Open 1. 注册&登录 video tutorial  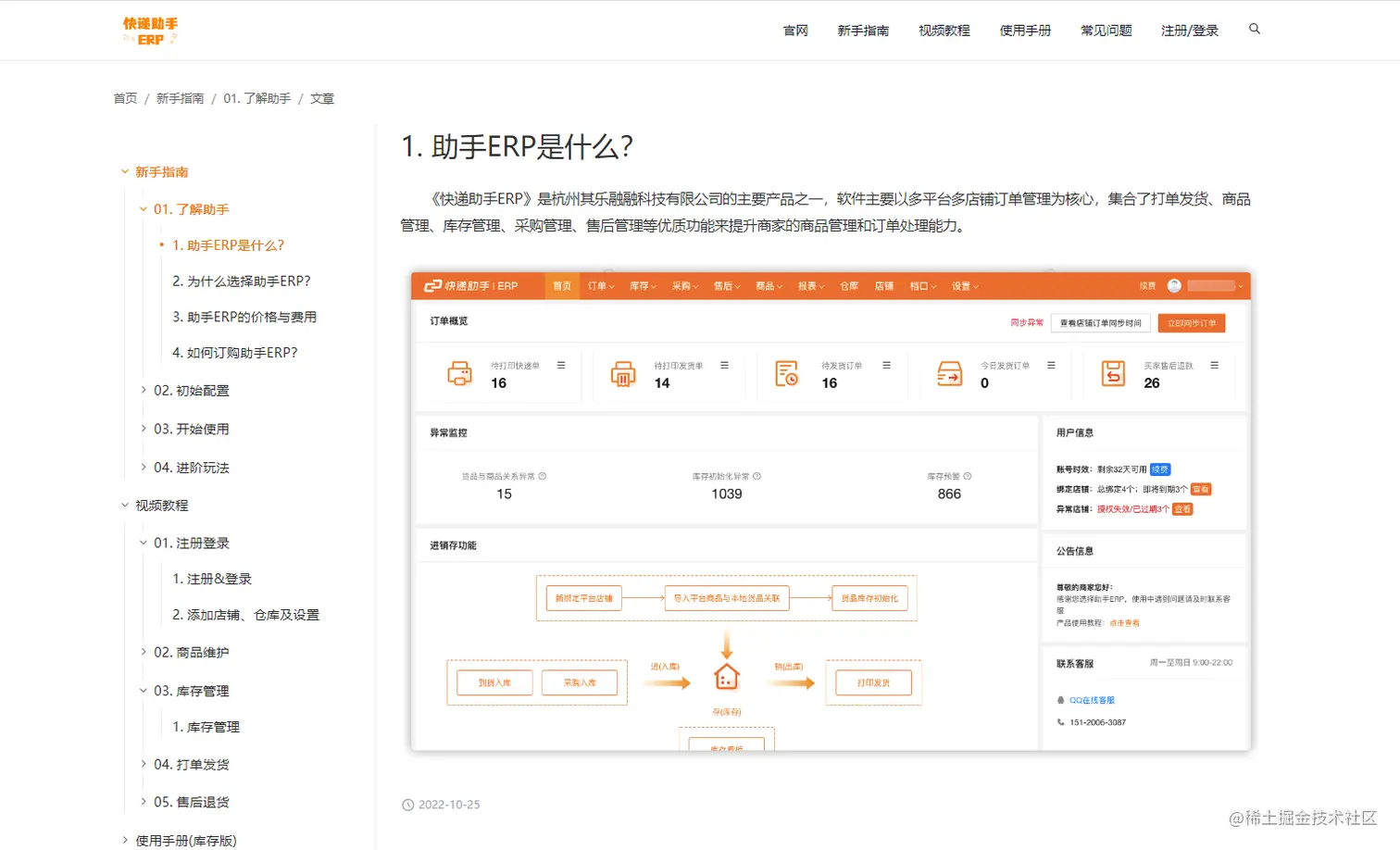pyautogui.click(x=212, y=579)
